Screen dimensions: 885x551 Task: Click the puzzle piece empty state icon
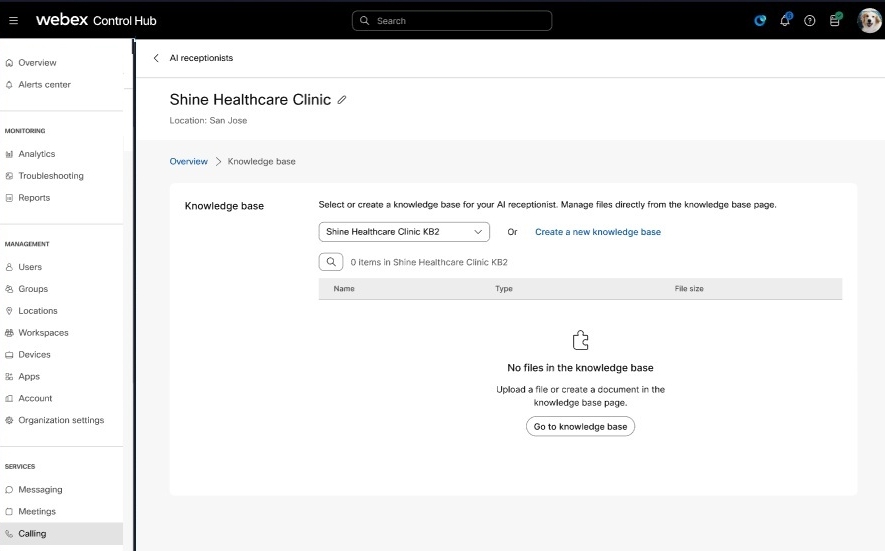pos(580,340)
